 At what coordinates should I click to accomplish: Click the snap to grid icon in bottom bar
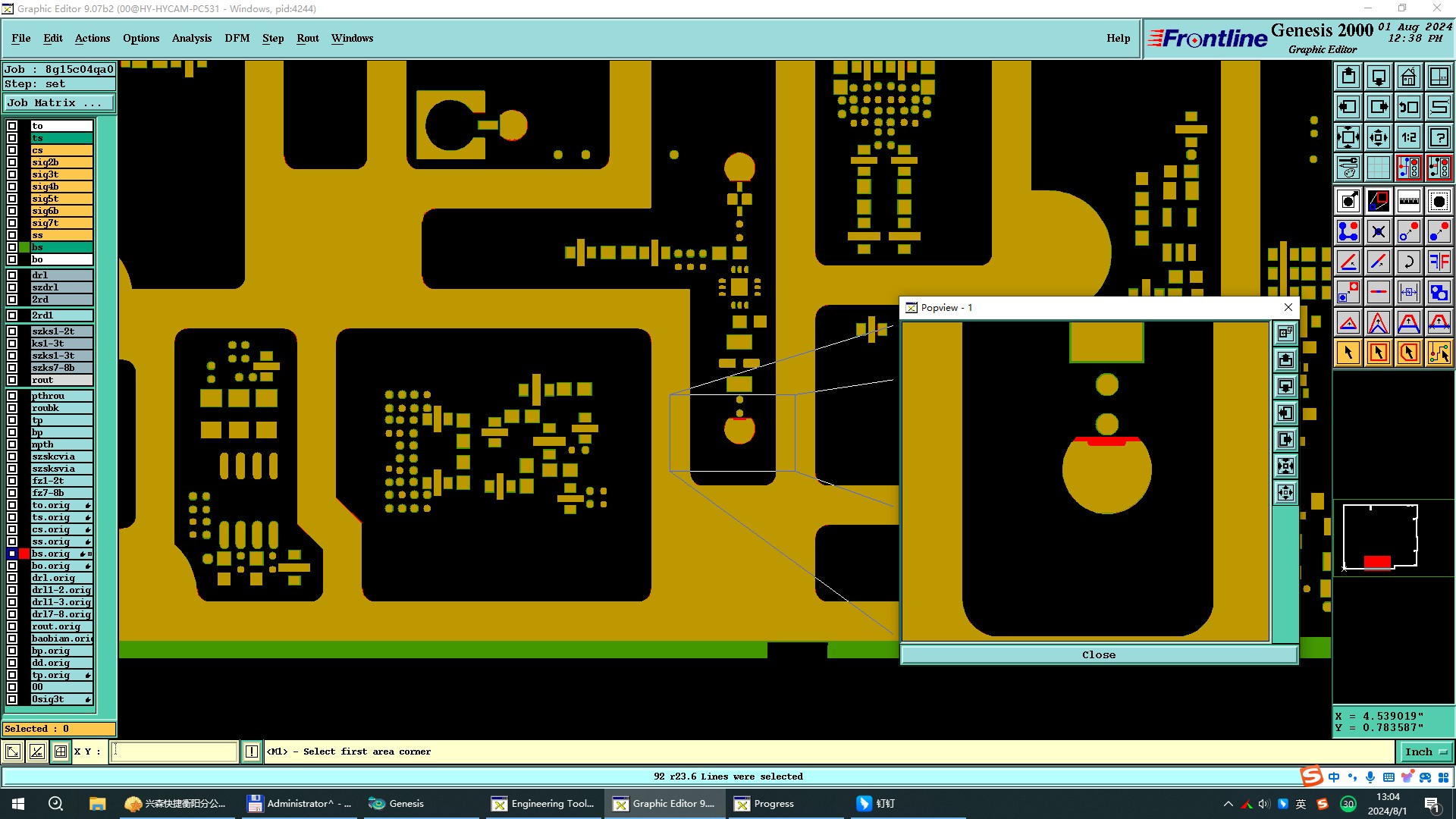point(61,752)
